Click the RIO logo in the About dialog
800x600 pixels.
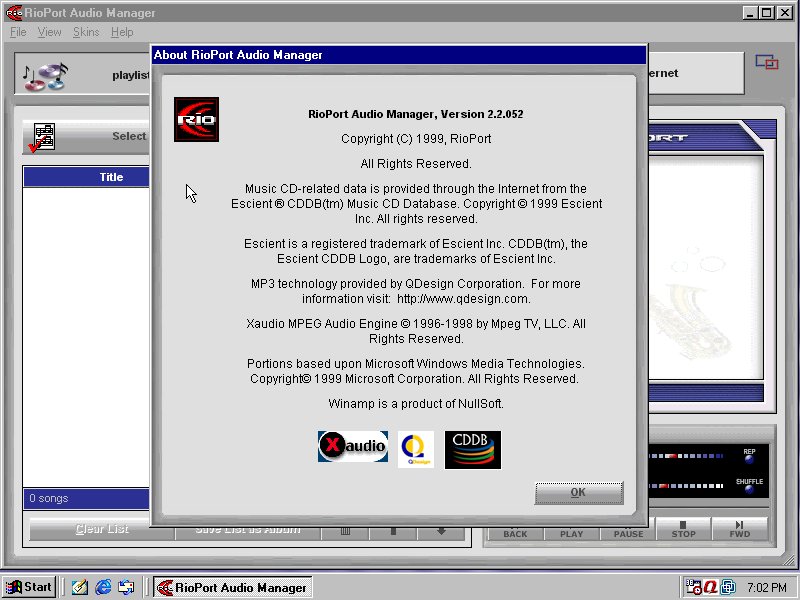196,119
